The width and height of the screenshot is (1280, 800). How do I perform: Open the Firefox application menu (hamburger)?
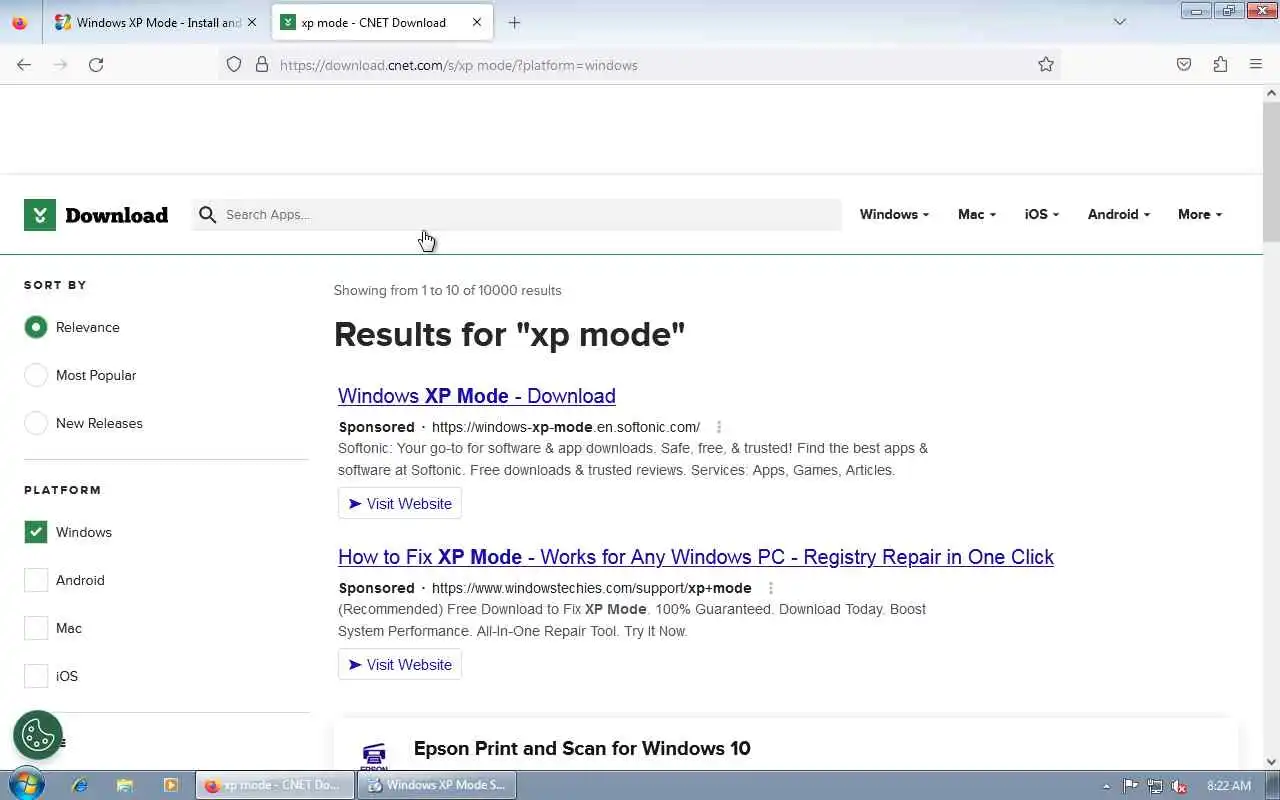pyautogui.click(x=1256, y=65)
